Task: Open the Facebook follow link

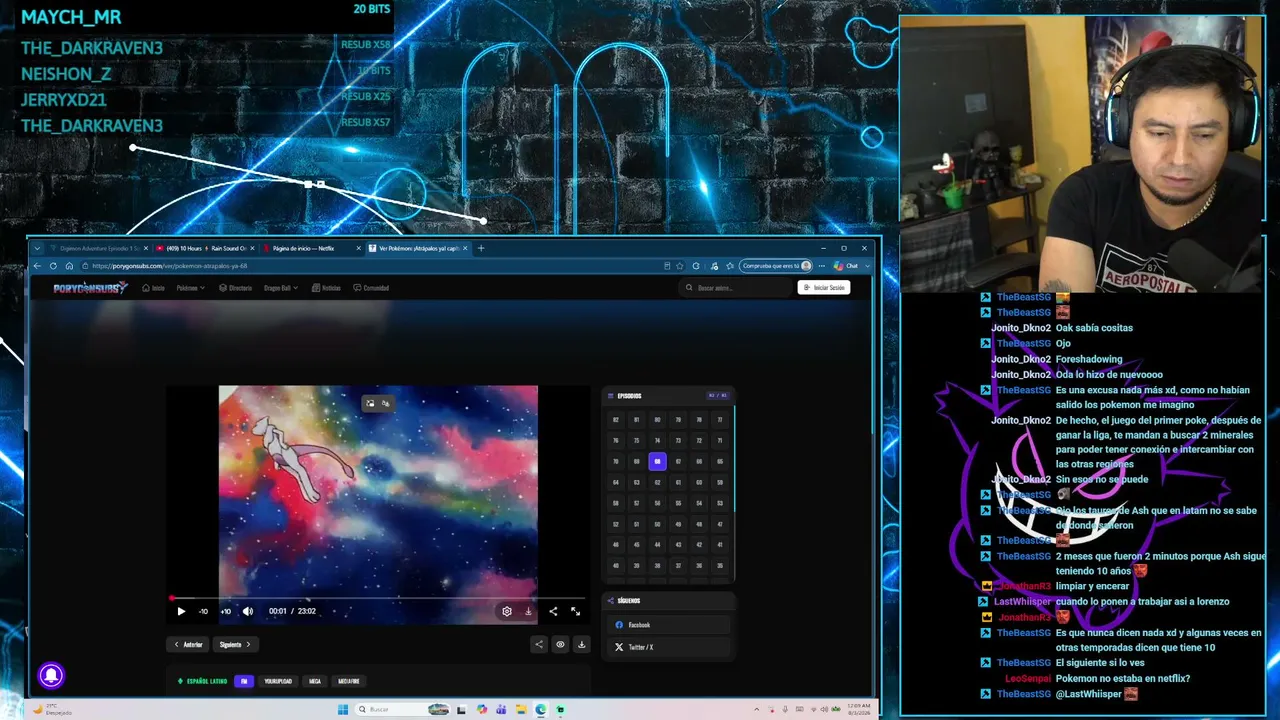Action: [668, 625]
